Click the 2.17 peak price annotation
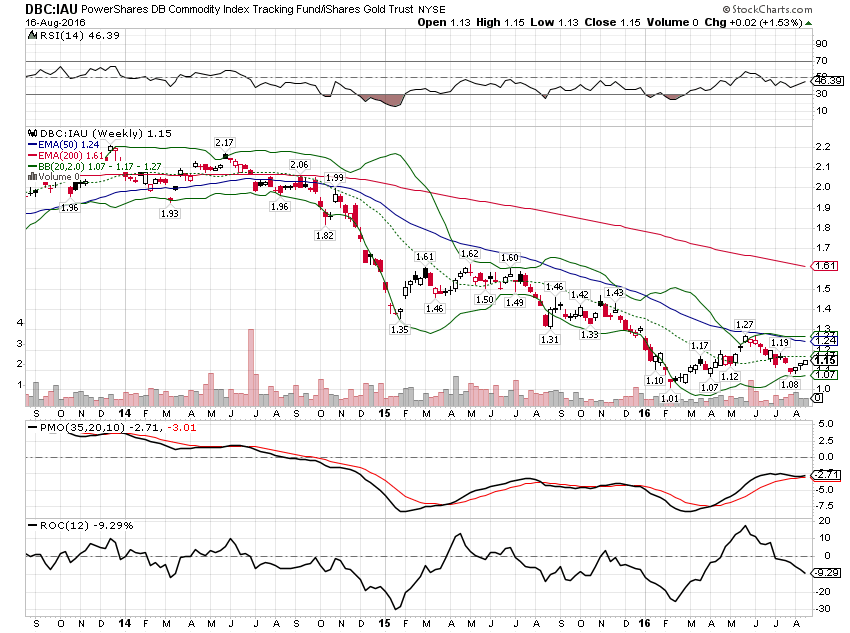This screenshot has height=633, width=850. click(x=224, y=143)
